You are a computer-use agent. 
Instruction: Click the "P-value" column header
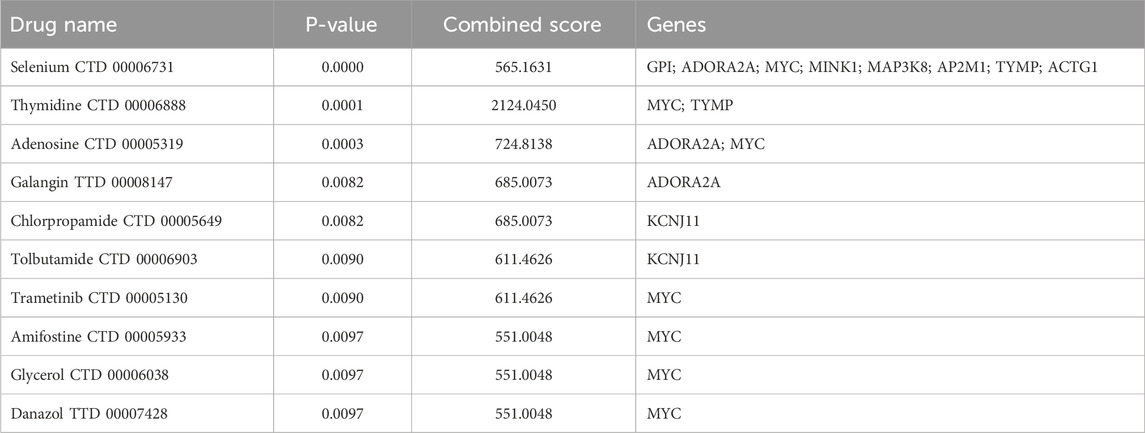pos(340,23)
